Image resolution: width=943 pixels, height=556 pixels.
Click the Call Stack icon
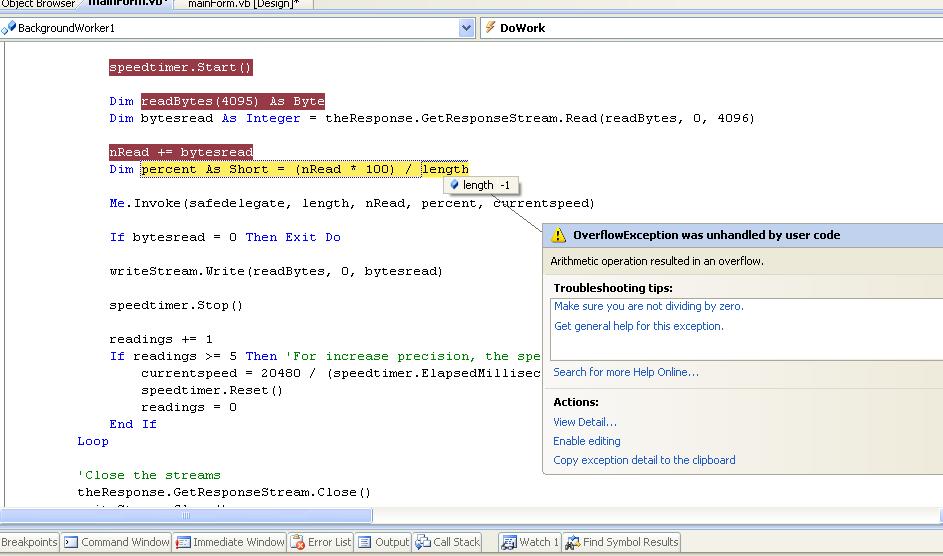[x=423, y=542]
